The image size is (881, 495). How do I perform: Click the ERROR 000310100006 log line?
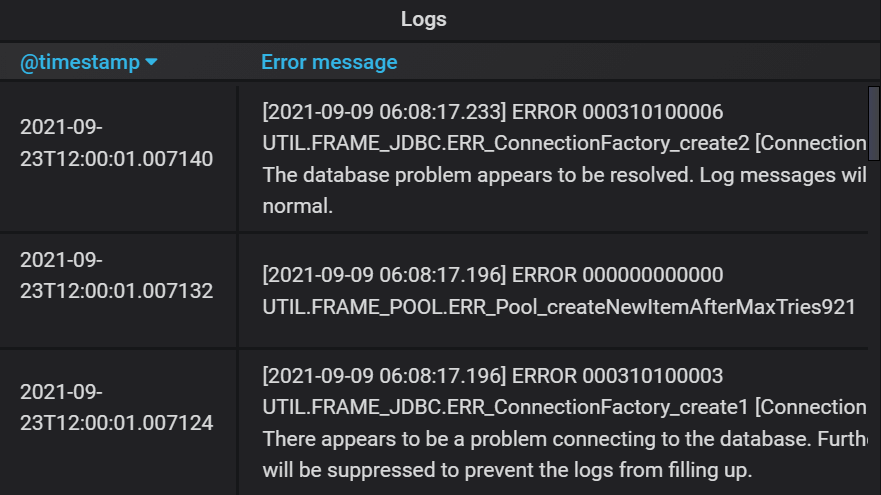tap(493, 112)
